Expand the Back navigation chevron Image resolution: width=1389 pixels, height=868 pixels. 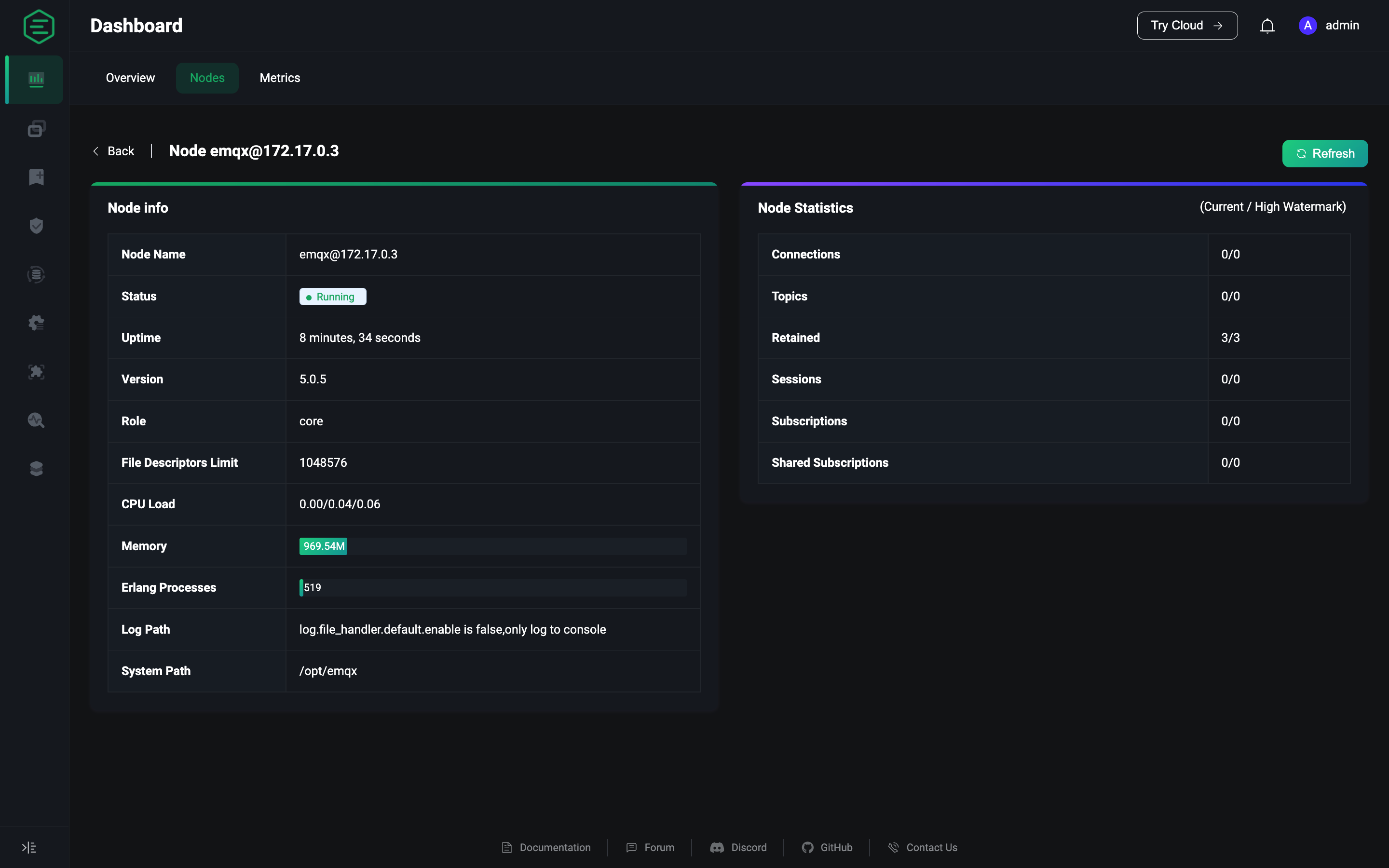(96, 151)
